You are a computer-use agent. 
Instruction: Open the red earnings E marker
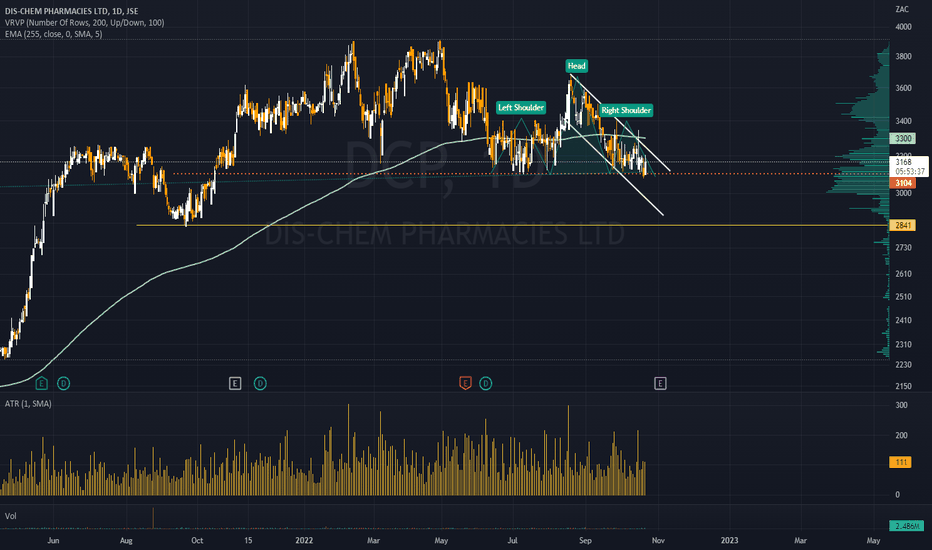[x=465, y=384]
